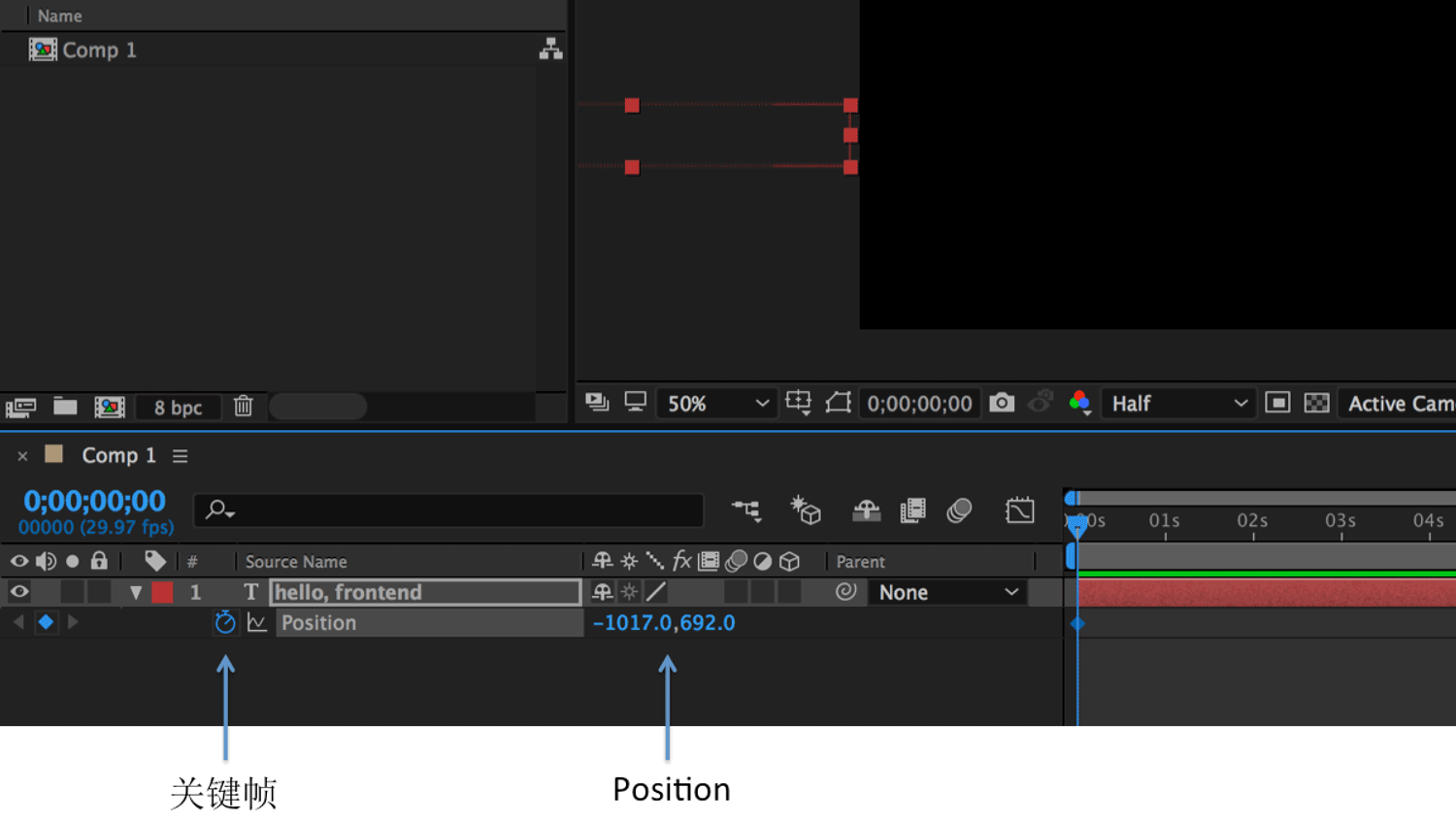Click the parent pick whip spiral icon
The image size is (1456, 822).
pos(845,591)
